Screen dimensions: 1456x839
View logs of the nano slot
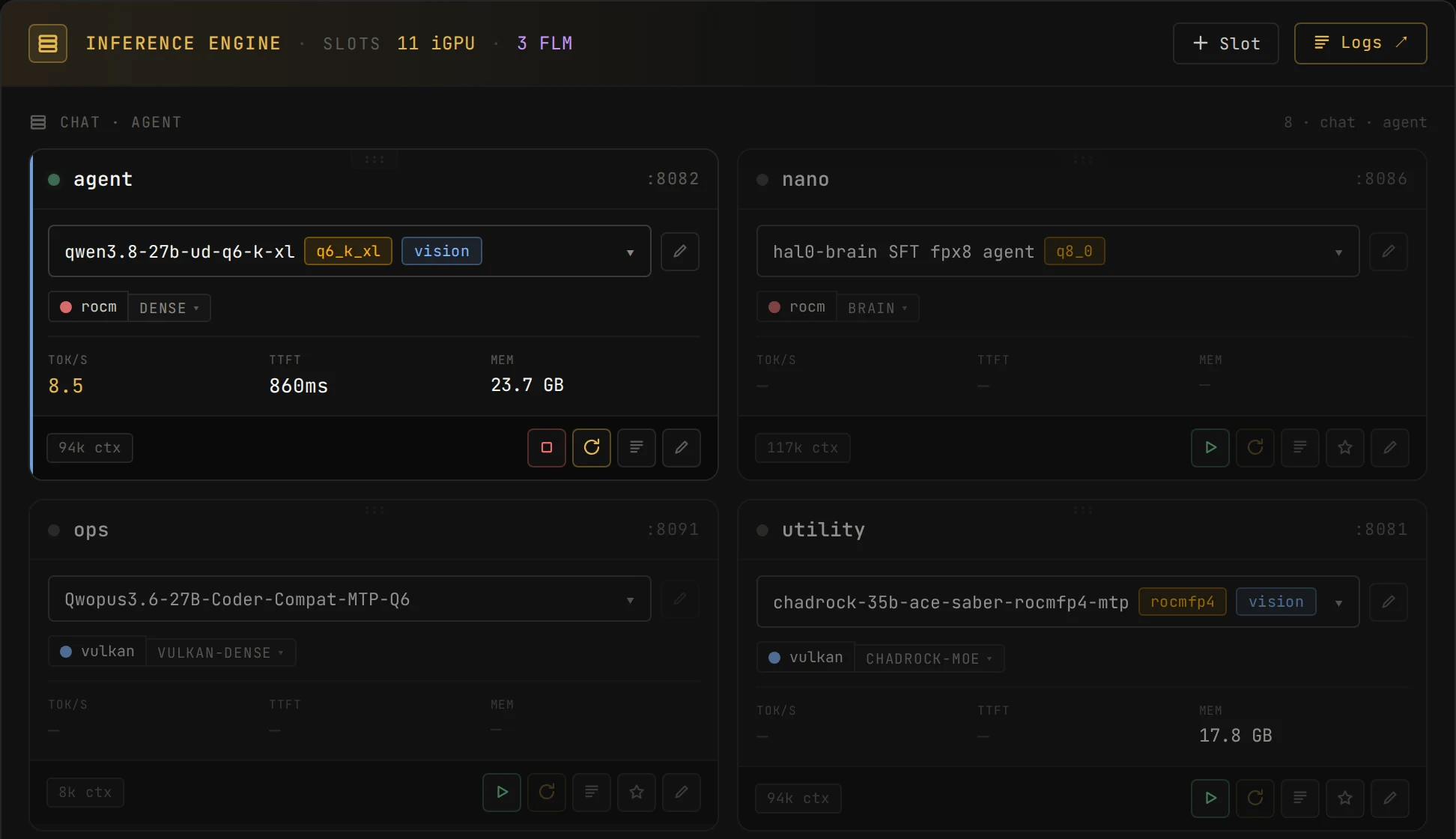coord(1300,448)
